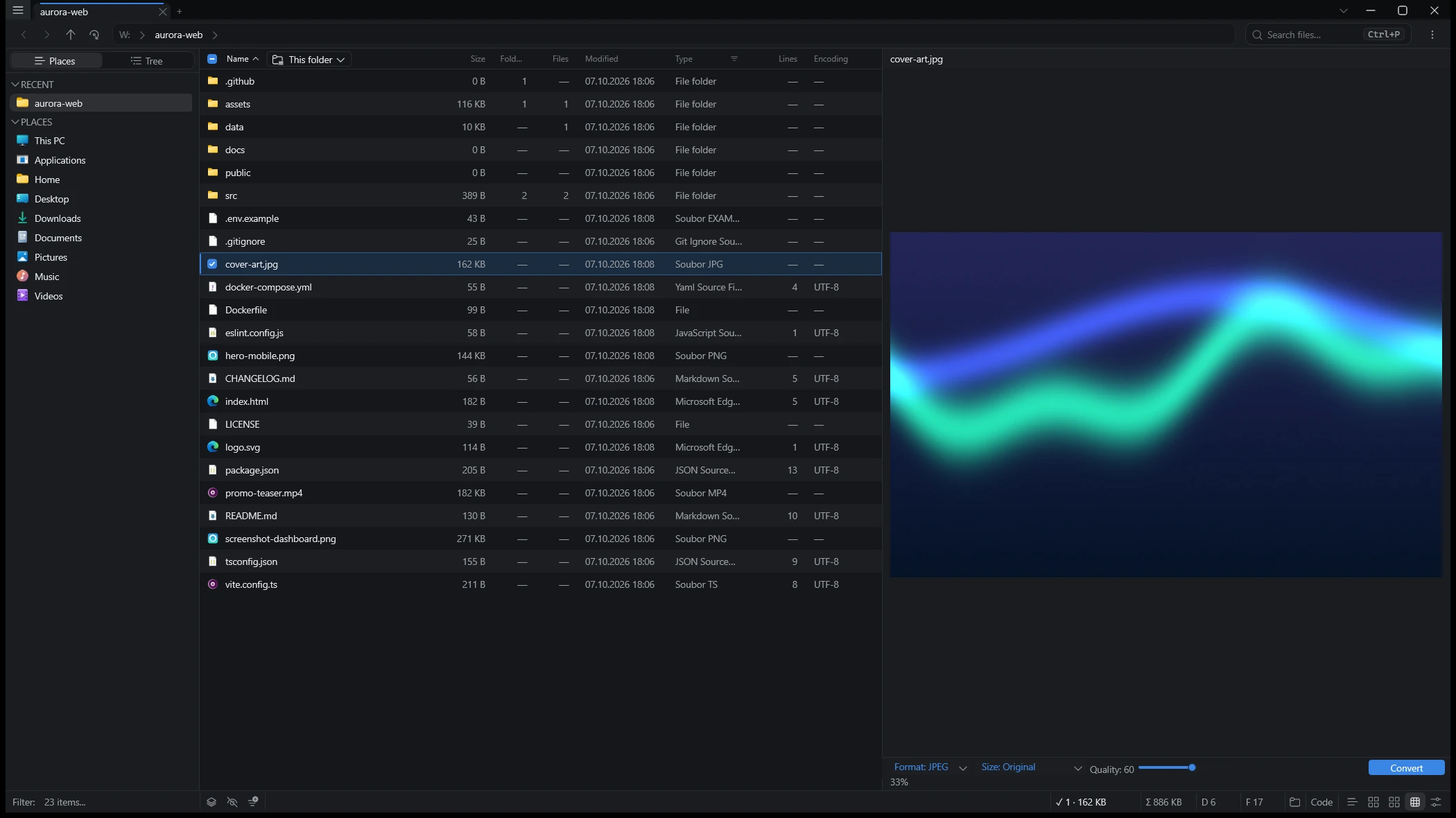This screenshot has height=818, width=1456.
Task: Open view settings sliders icon
Action: click(x=1436, y=802)
